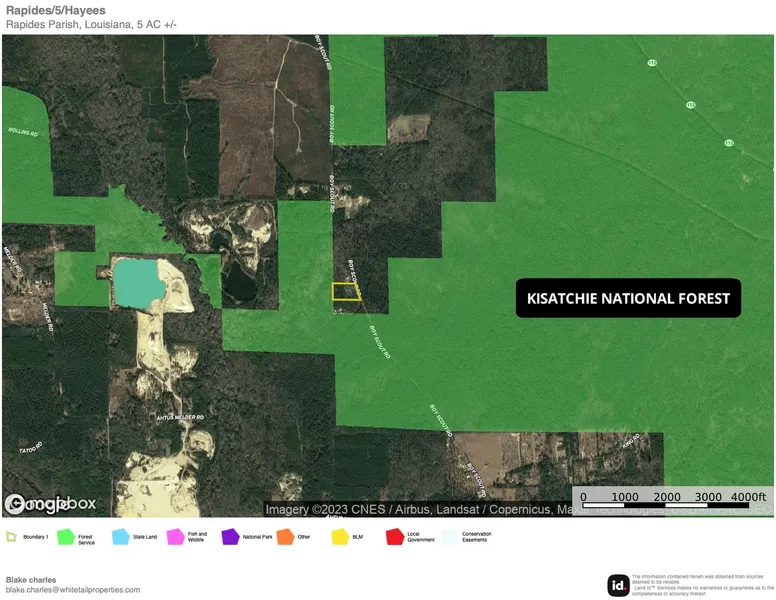The image size is (776, 600).
Task: Click the yellow parcel boundary on the map
Action: point(346,291)
